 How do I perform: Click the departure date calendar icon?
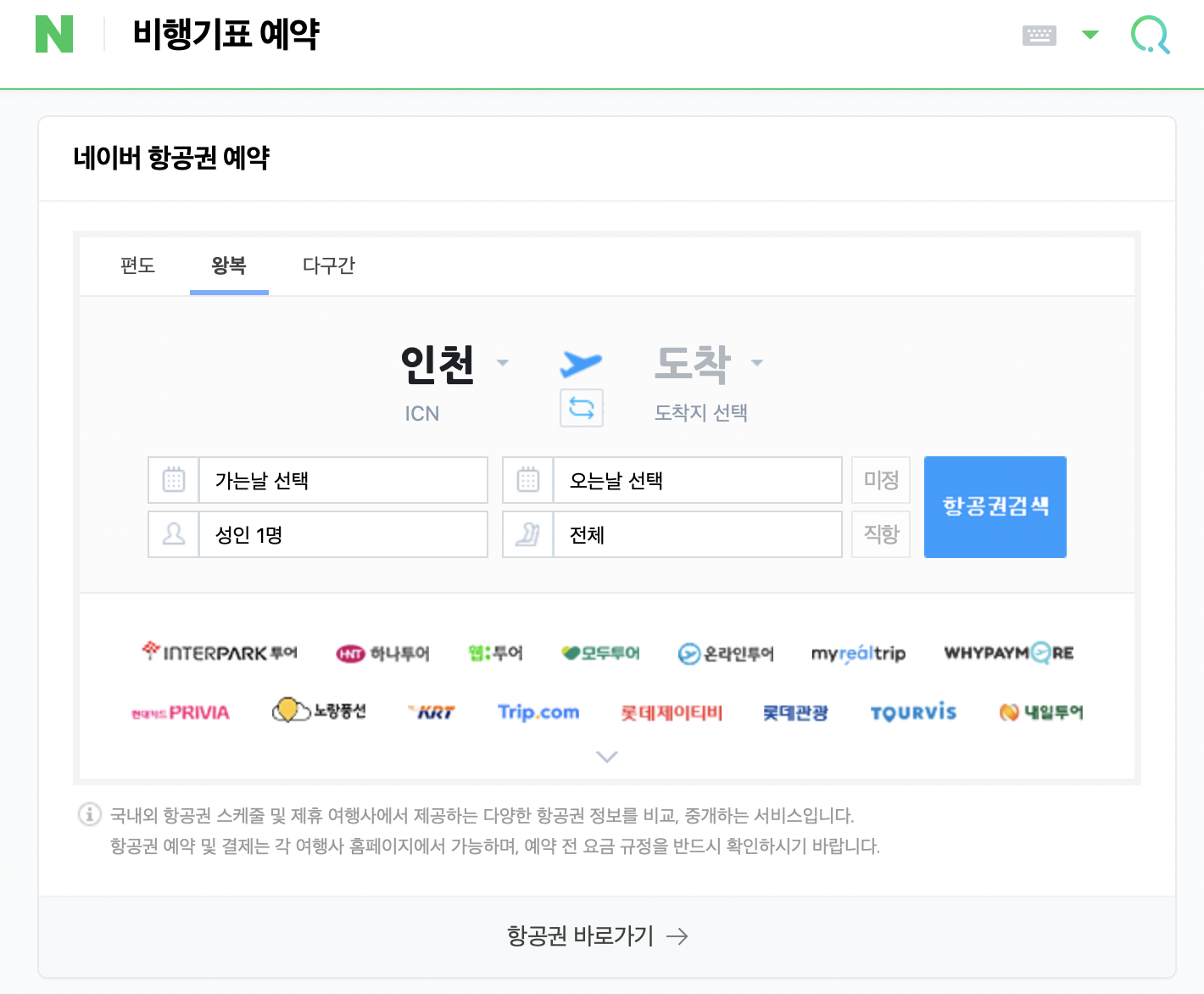pos(174,480)
